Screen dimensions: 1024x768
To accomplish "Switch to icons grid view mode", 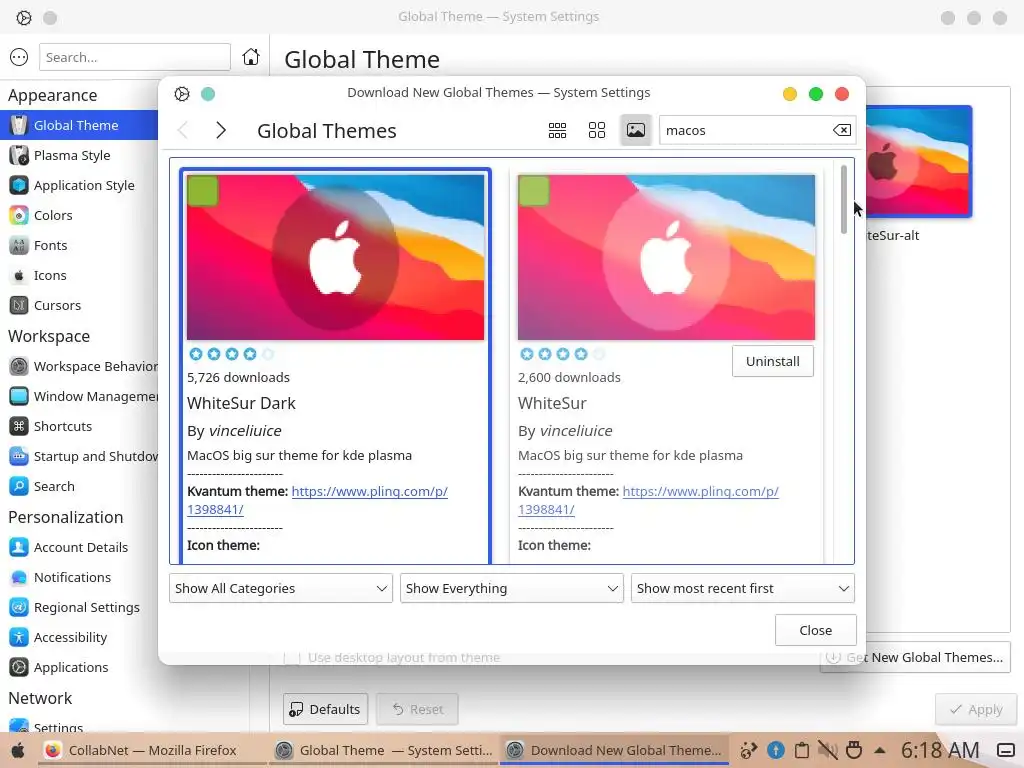I will 597,131.
